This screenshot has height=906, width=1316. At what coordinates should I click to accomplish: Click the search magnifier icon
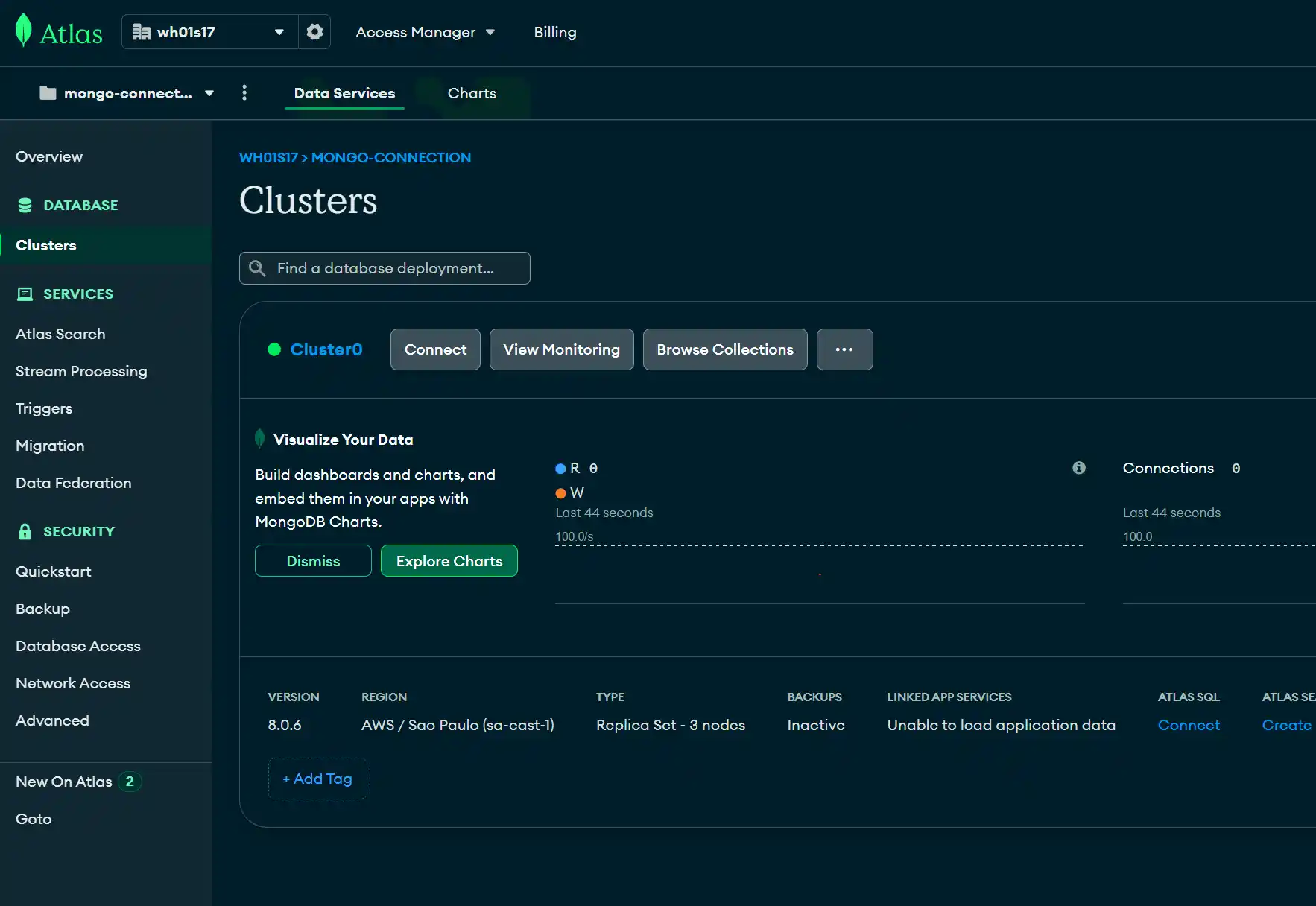pyautogui.click(x=257, y=268)
